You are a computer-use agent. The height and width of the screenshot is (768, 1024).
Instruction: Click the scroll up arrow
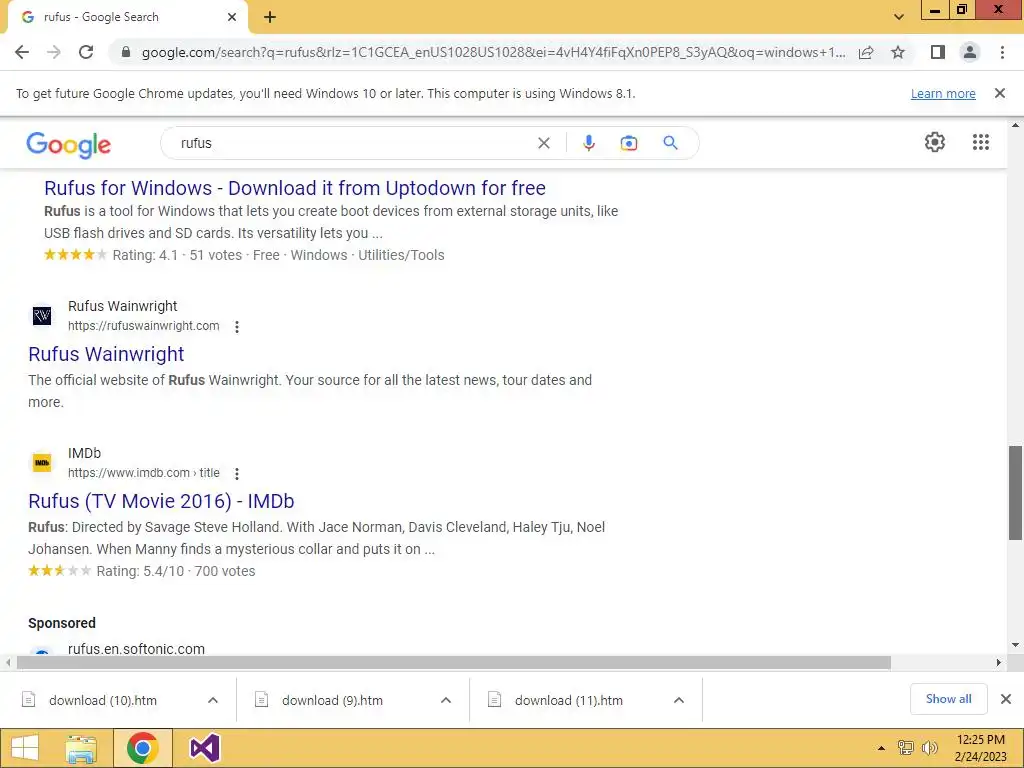1015,125
